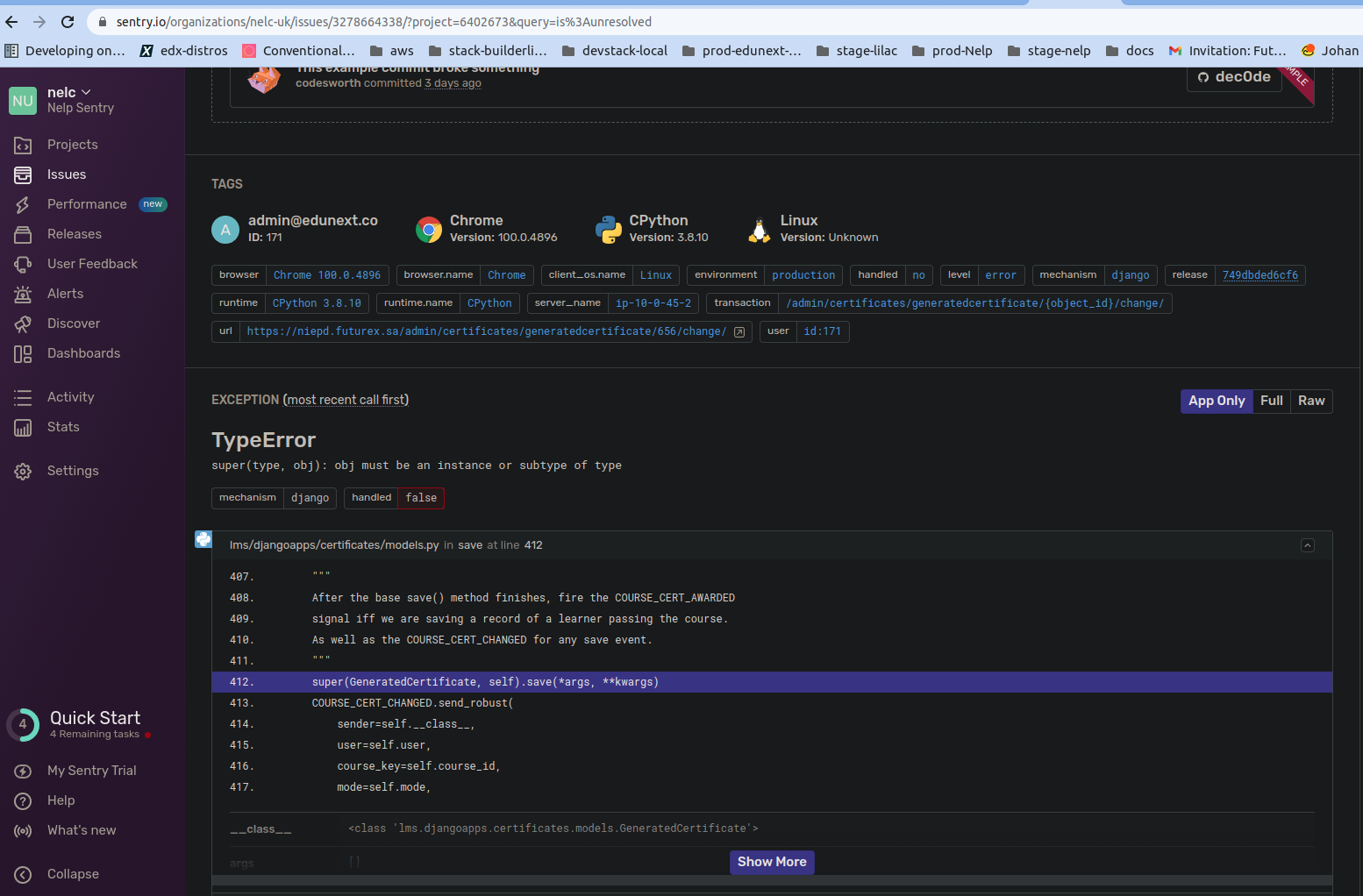The height and width of the screenshot is (896, 1363).
Task: Open the aws bookmark folder
Action: coord(392,51)
